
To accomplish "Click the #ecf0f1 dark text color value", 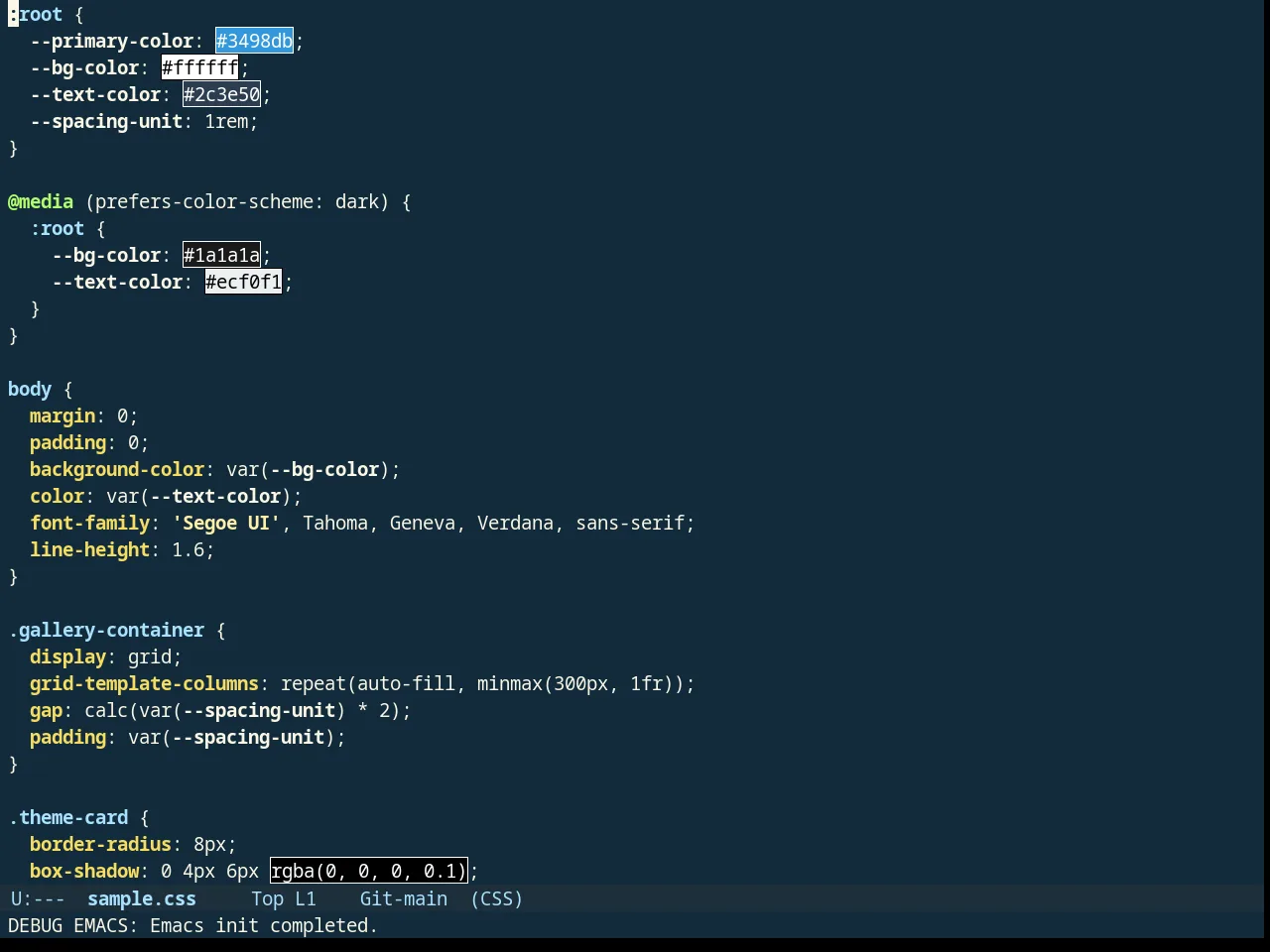I will tap(243, 282).
